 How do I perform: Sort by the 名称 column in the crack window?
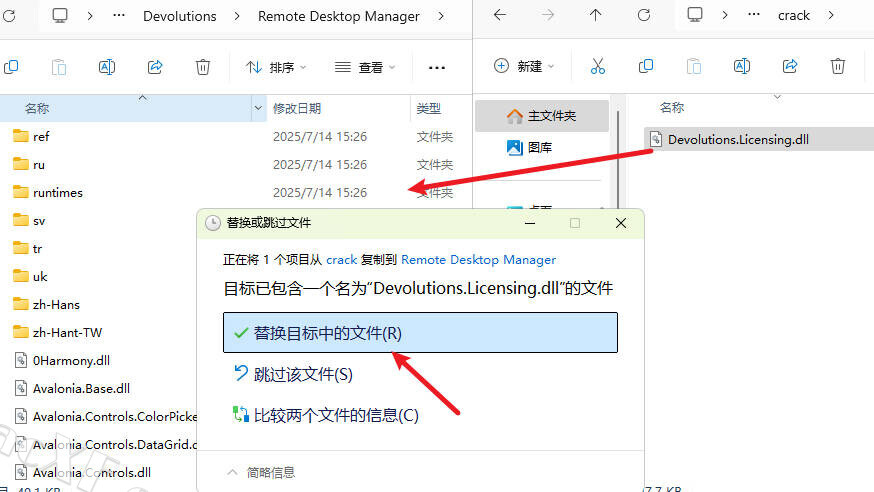pos(672,108)
